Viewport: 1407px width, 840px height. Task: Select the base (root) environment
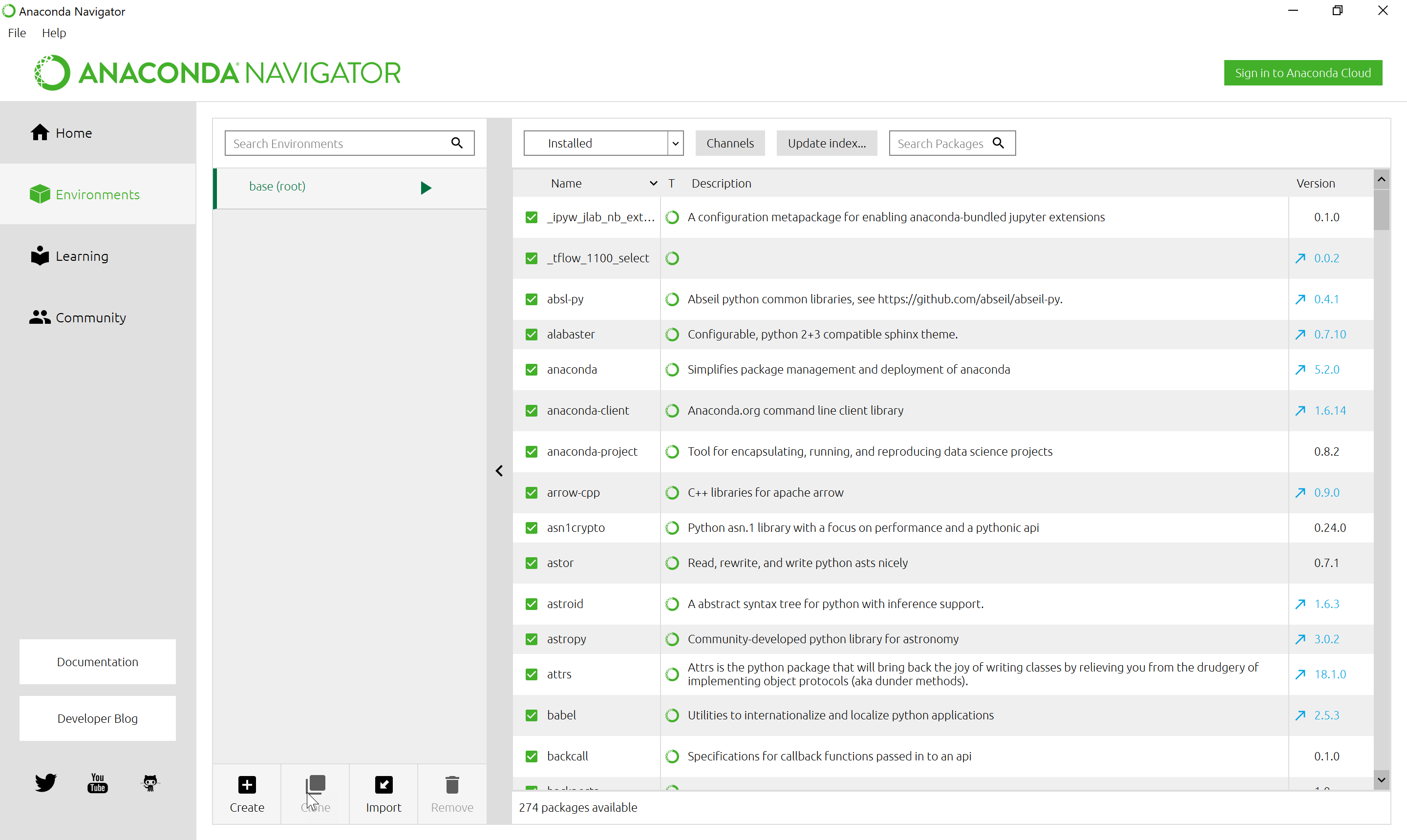click(349, 188)
